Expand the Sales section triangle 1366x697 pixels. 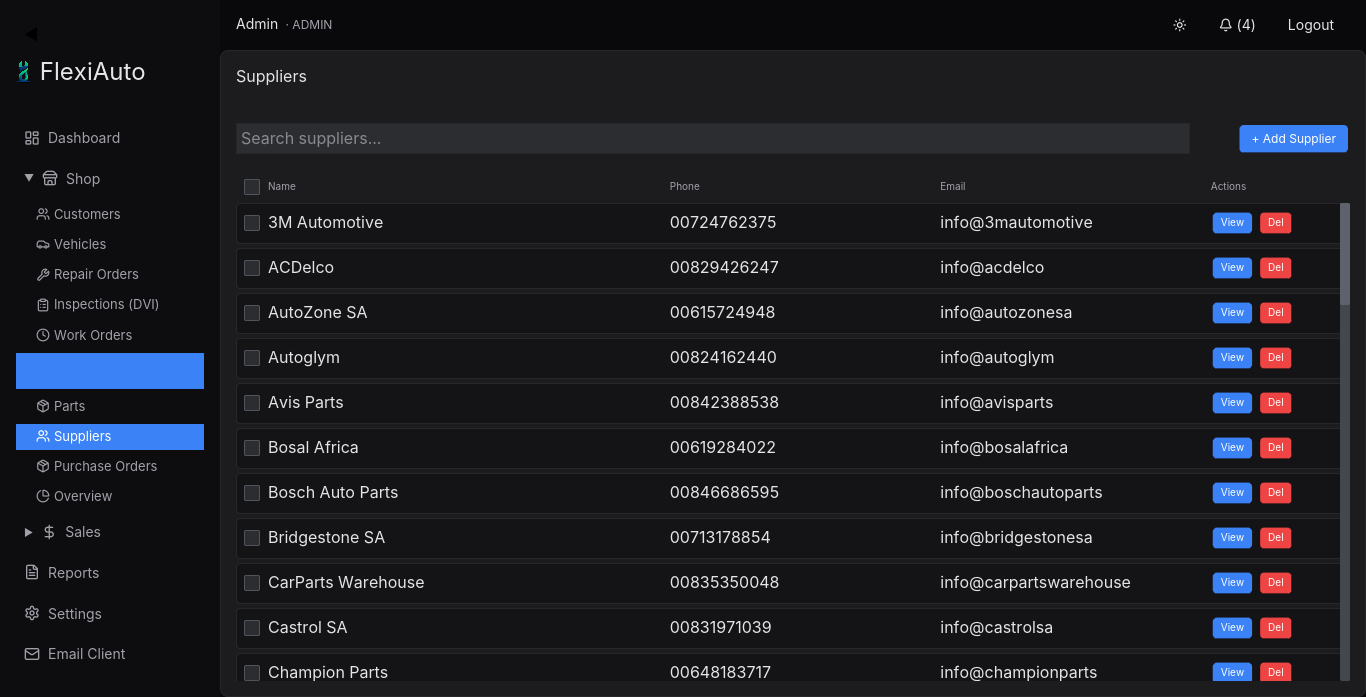coord(29,532)
